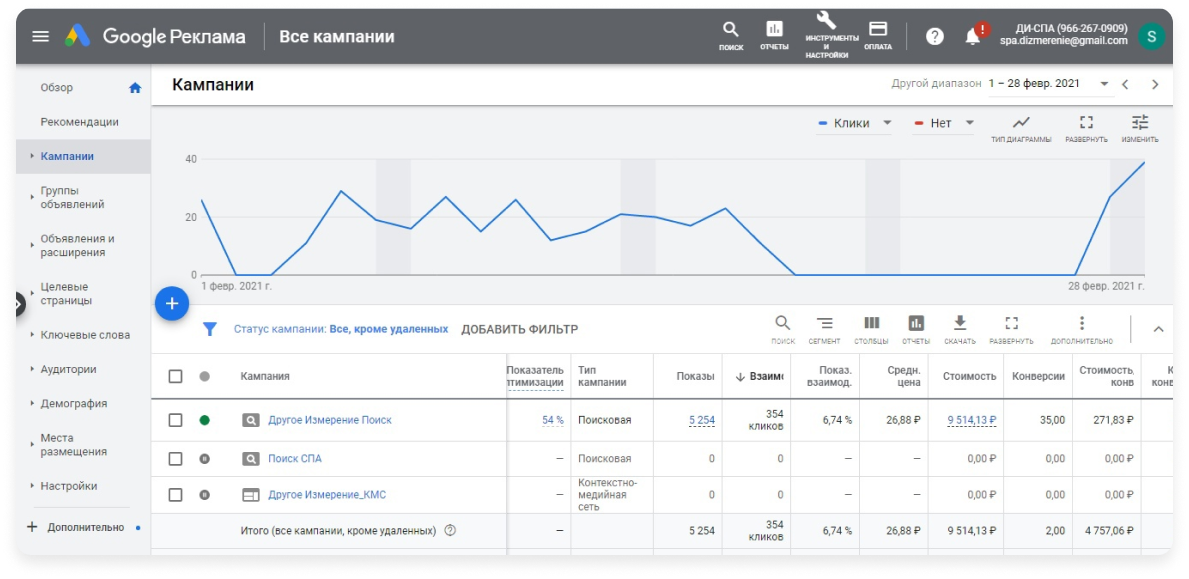Open the account avatar S

point(1152,36)
